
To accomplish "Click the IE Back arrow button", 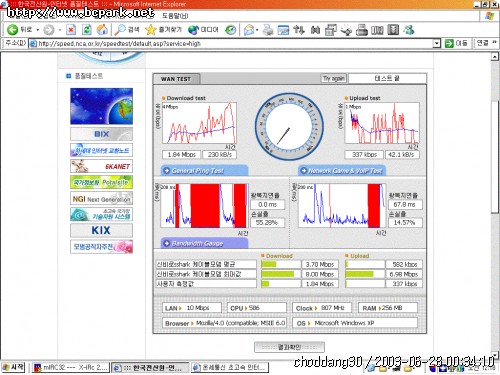I will (13, 30).
